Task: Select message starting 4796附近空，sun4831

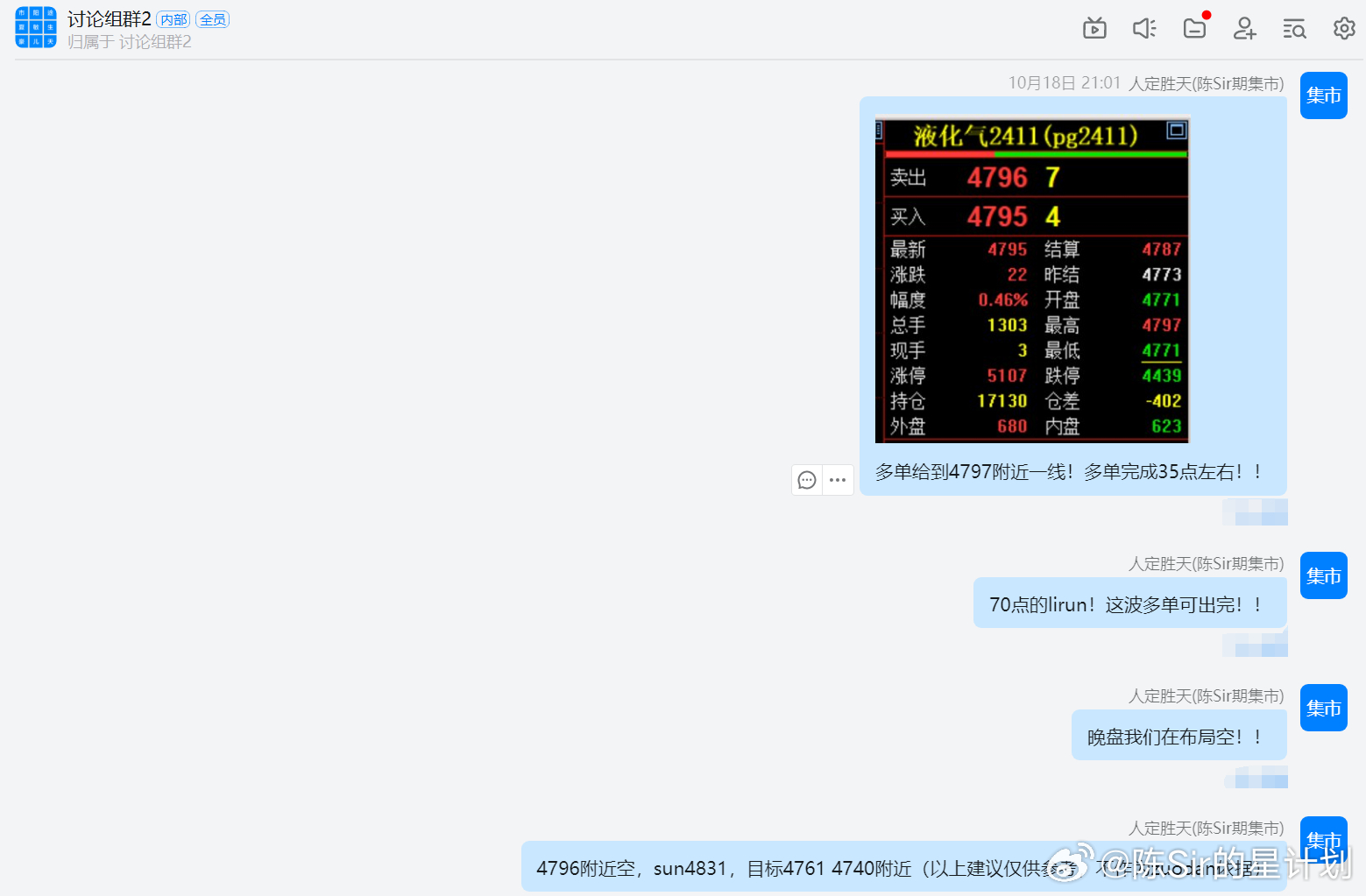Action: pyautogui.click(x=903, y=867)
